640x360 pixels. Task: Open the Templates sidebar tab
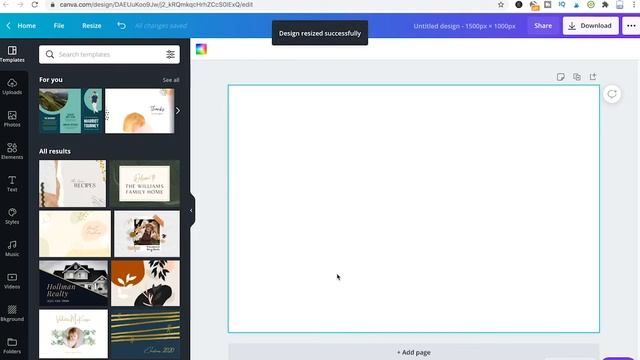pos(12,54)
